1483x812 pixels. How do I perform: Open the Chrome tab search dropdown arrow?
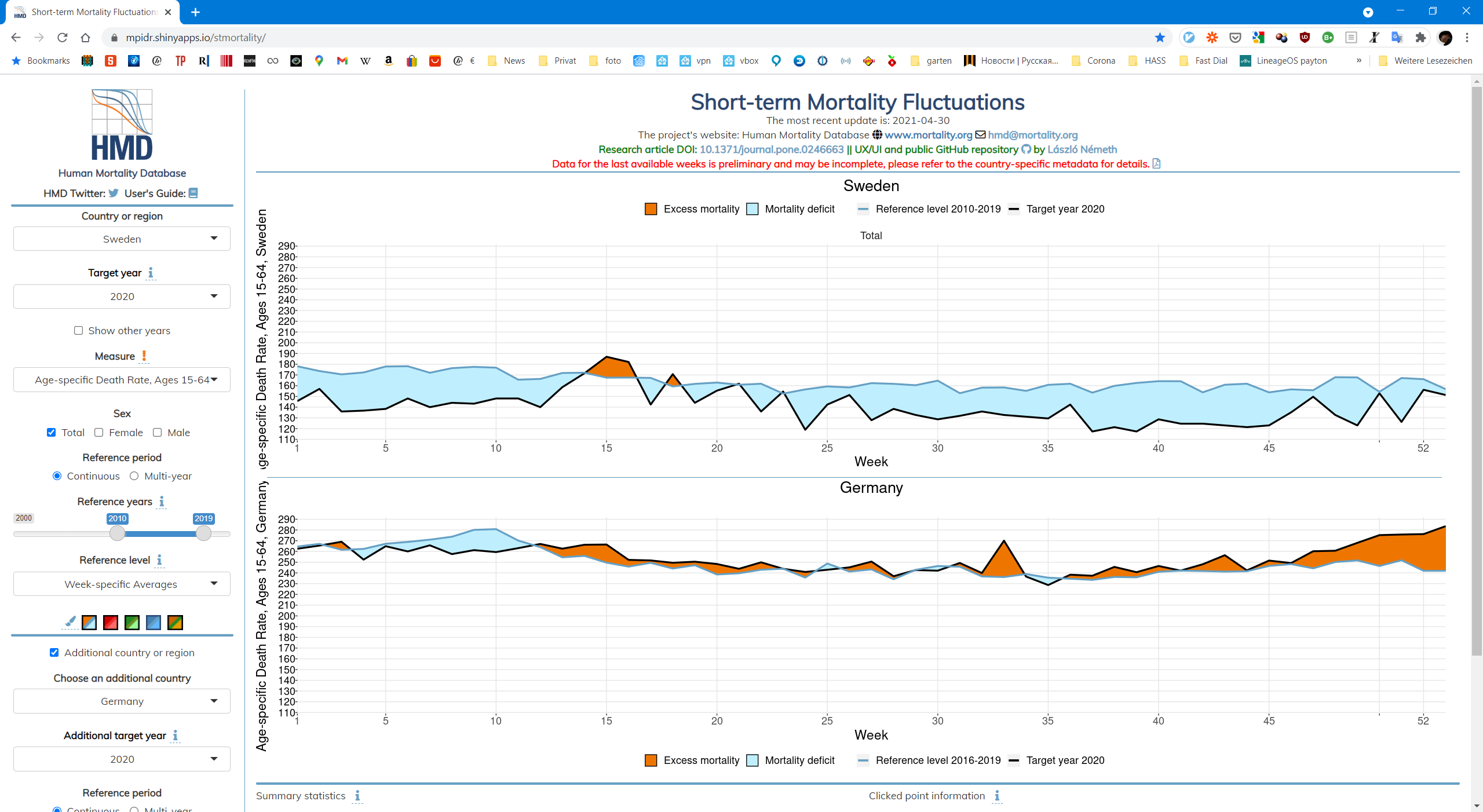pos(1368,12)
